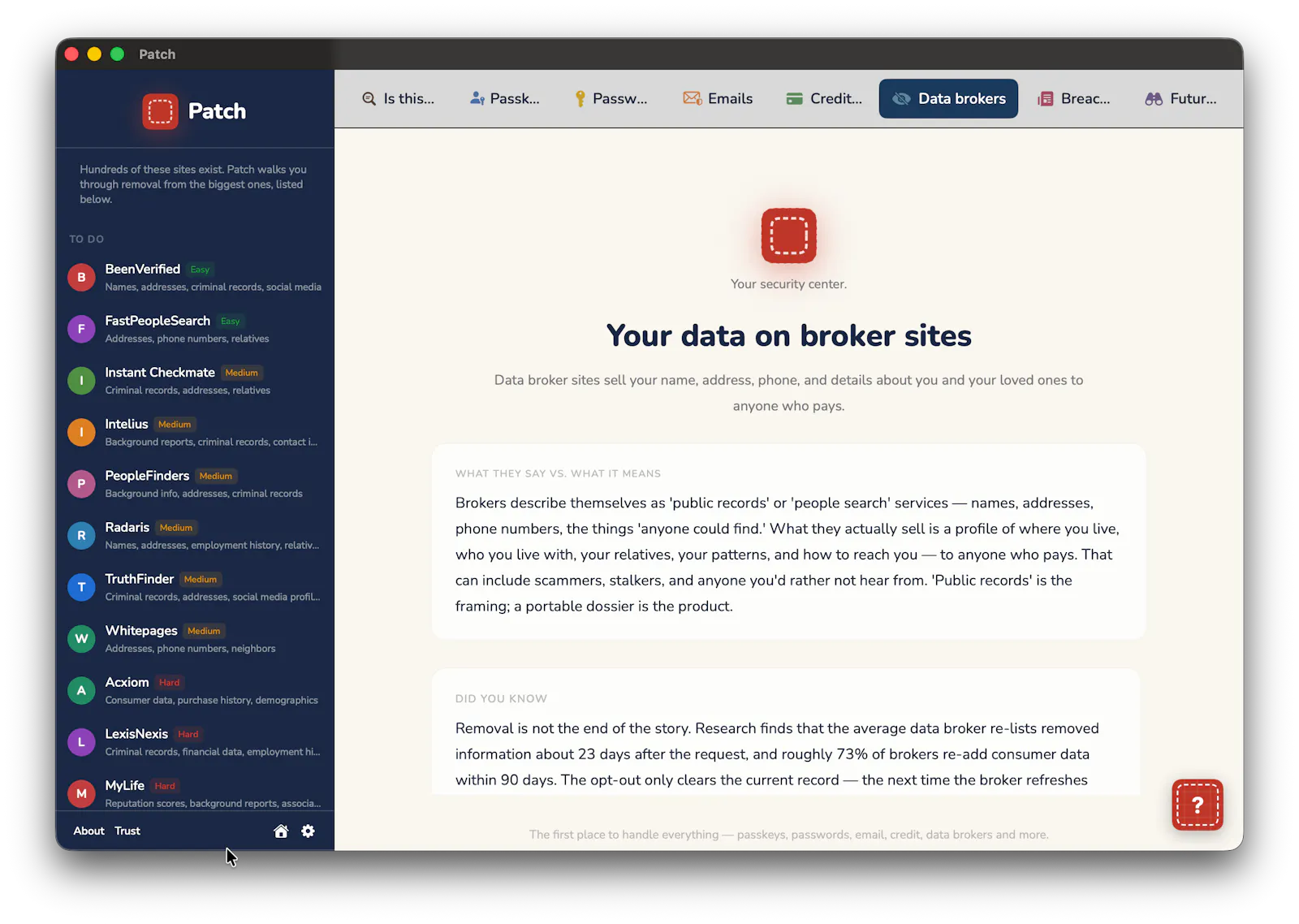Click the PeopleFinders avatar P icon

[x=81, y=484]
